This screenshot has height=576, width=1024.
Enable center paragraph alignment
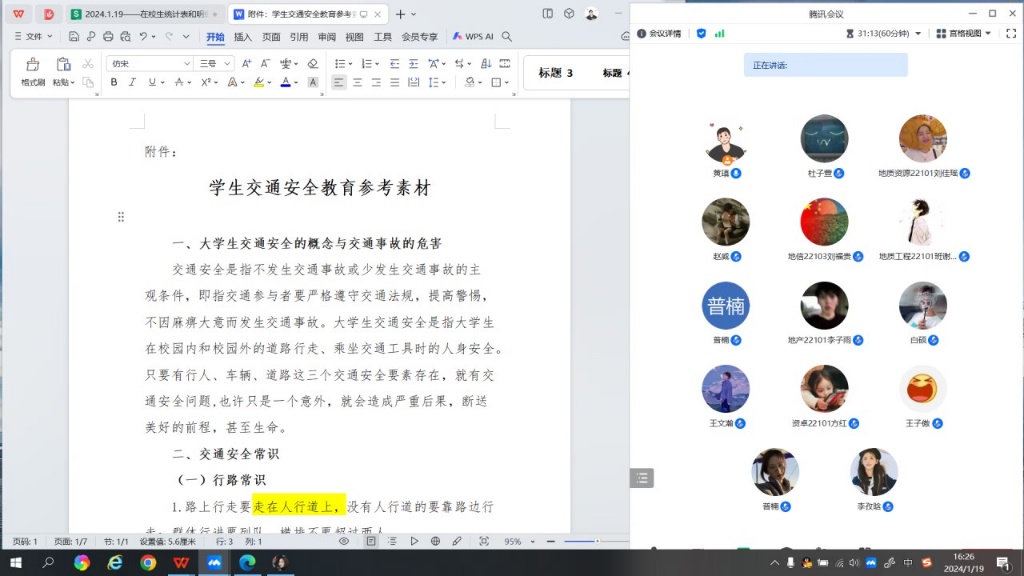tap(357, 82)
